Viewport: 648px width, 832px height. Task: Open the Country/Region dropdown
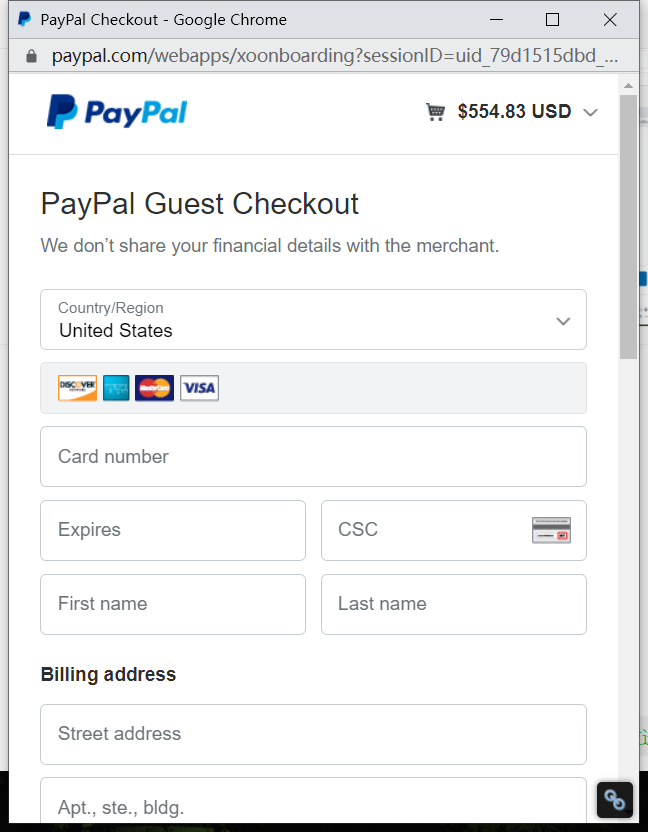(313, 320)
